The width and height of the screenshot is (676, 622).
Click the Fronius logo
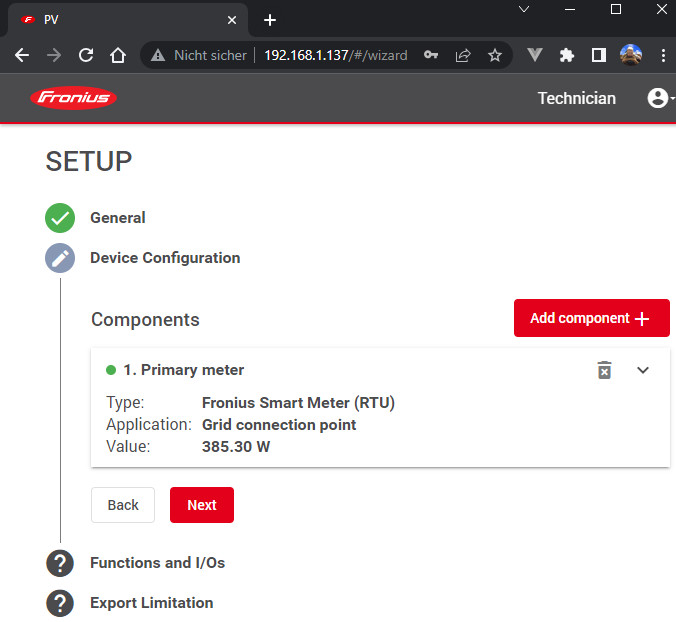pos(74,98)
